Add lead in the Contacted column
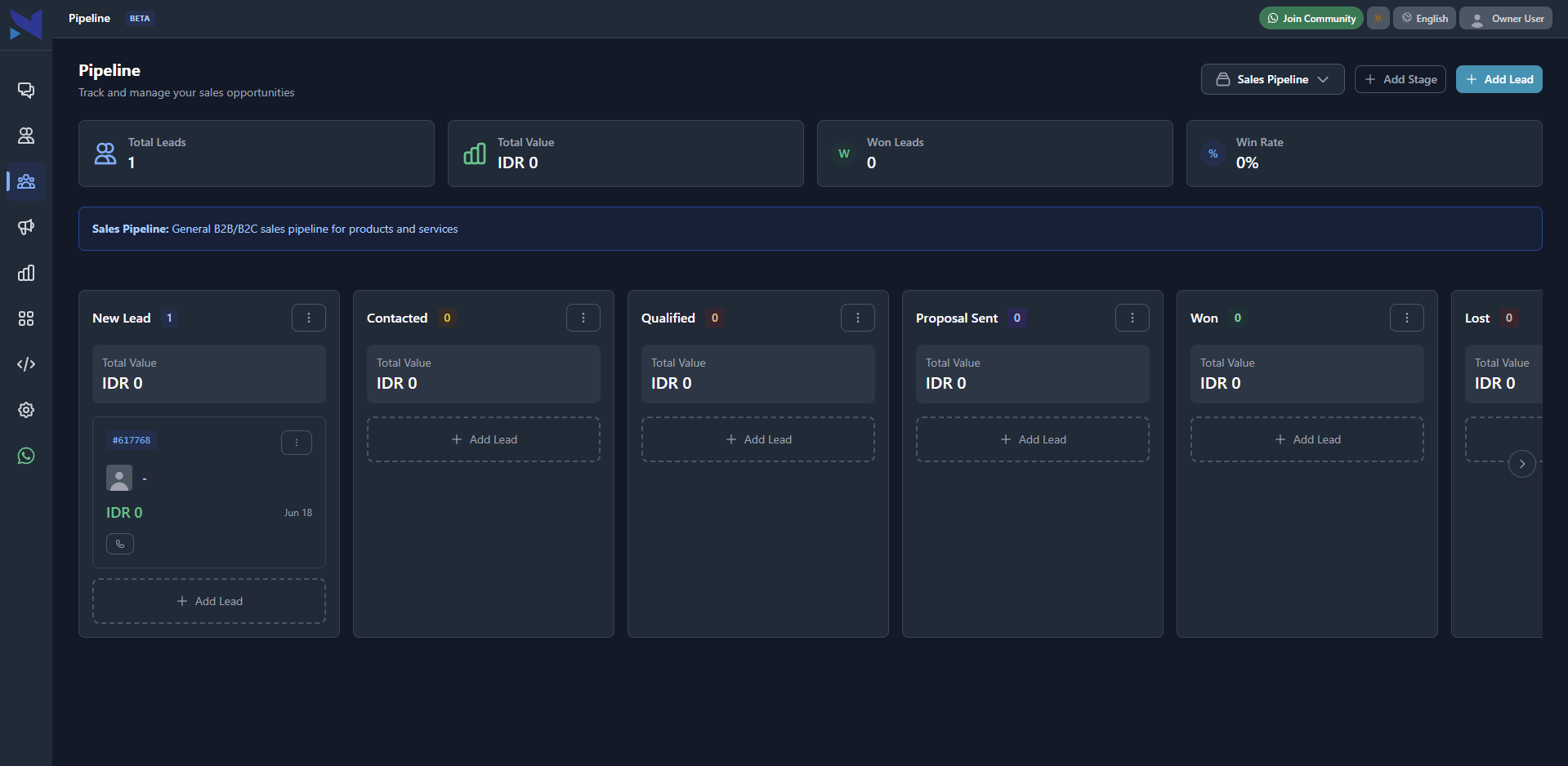The image size is (1568, 766). coord(484,439)
